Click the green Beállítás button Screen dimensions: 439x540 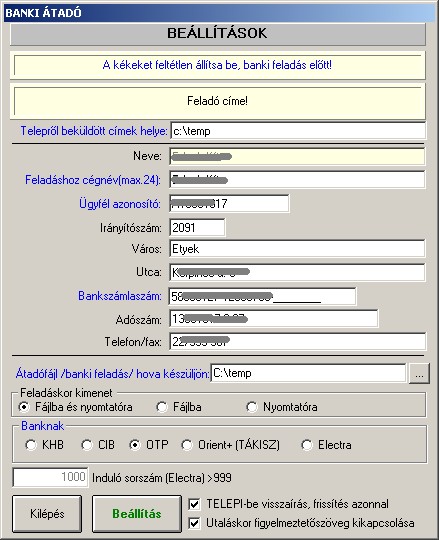tap(137, 514)
